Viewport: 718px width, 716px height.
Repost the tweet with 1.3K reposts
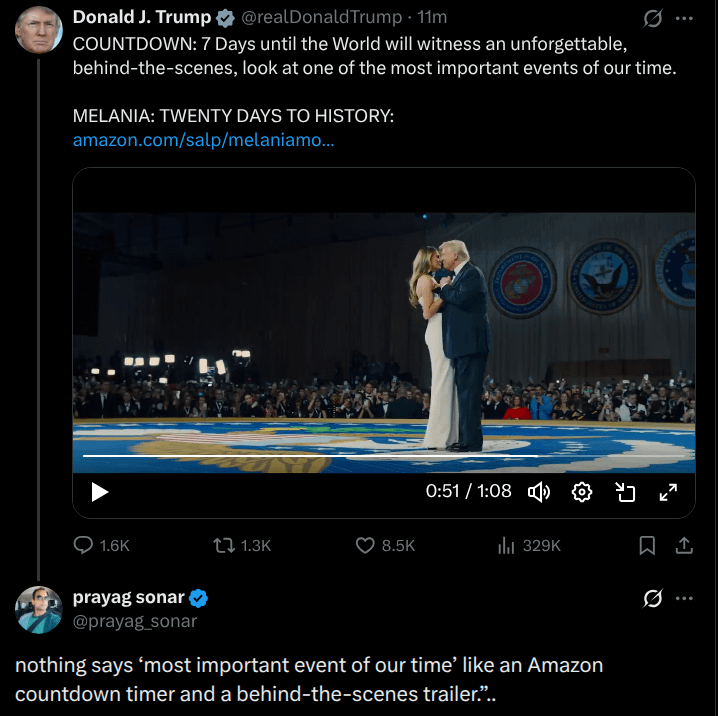(225, 545)
